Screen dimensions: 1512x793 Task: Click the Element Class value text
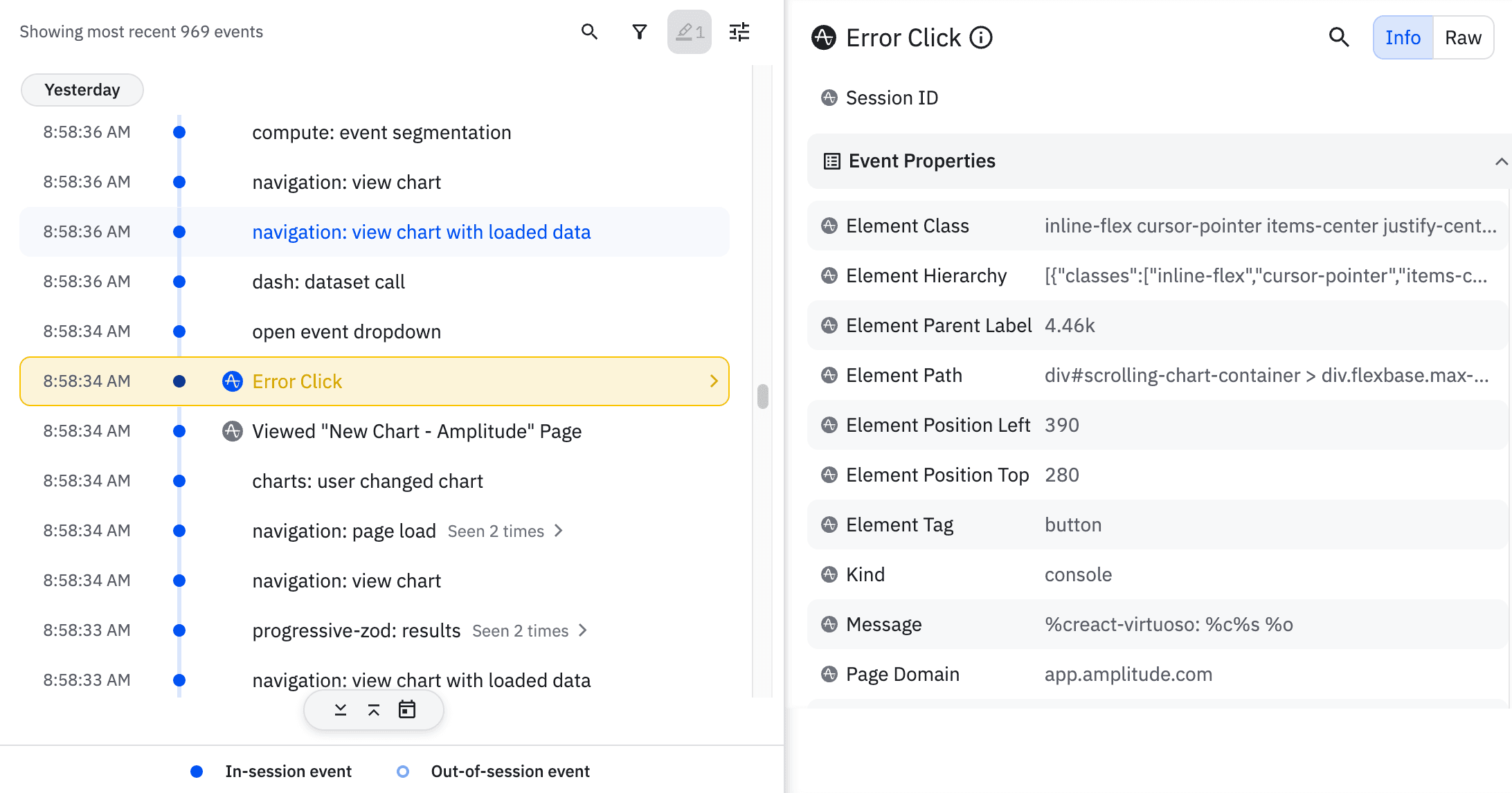[1270, 226]
